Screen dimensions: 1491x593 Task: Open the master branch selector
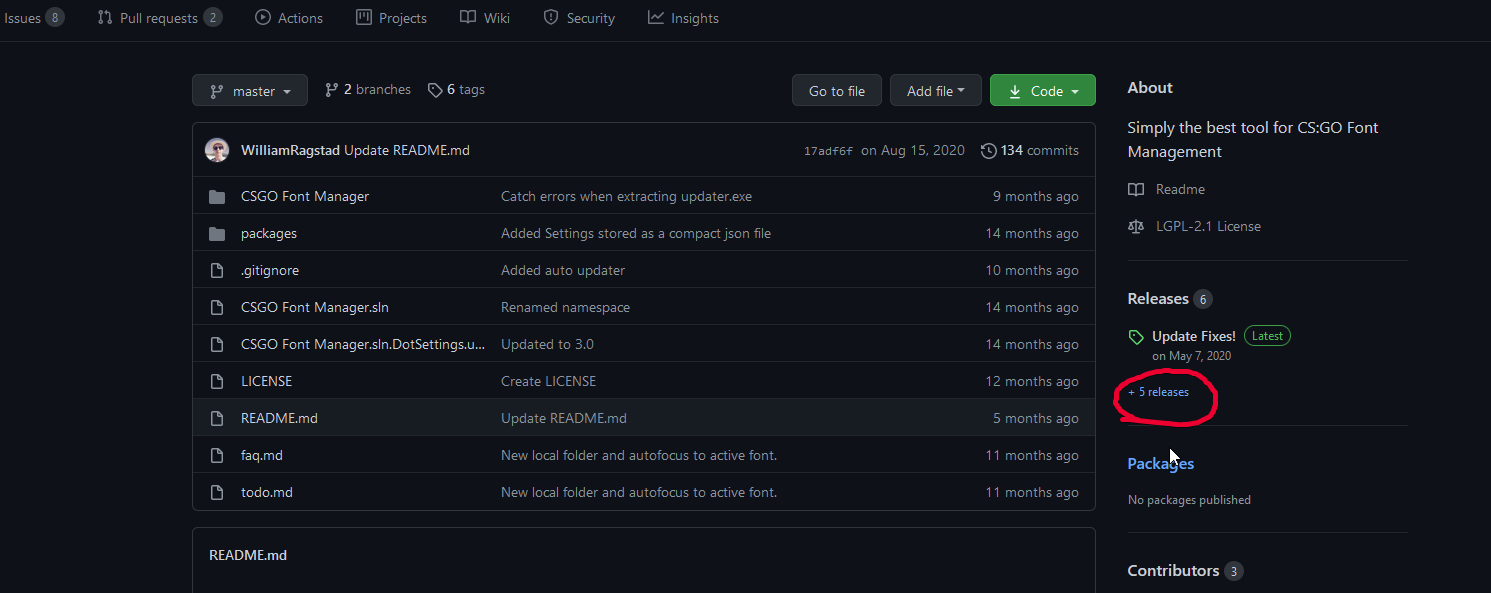(249, 89)
